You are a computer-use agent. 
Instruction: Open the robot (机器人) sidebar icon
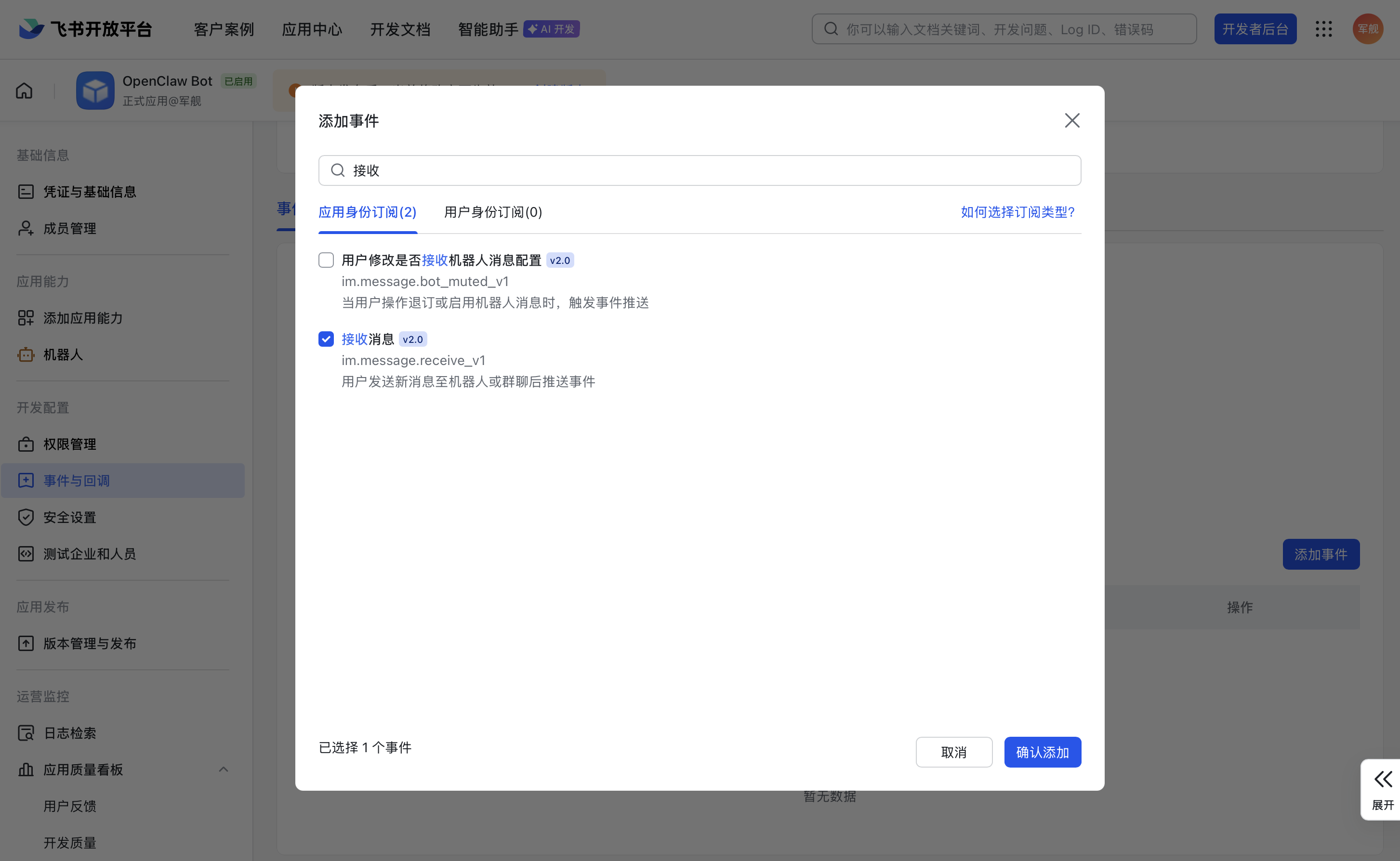click(26, 355)
